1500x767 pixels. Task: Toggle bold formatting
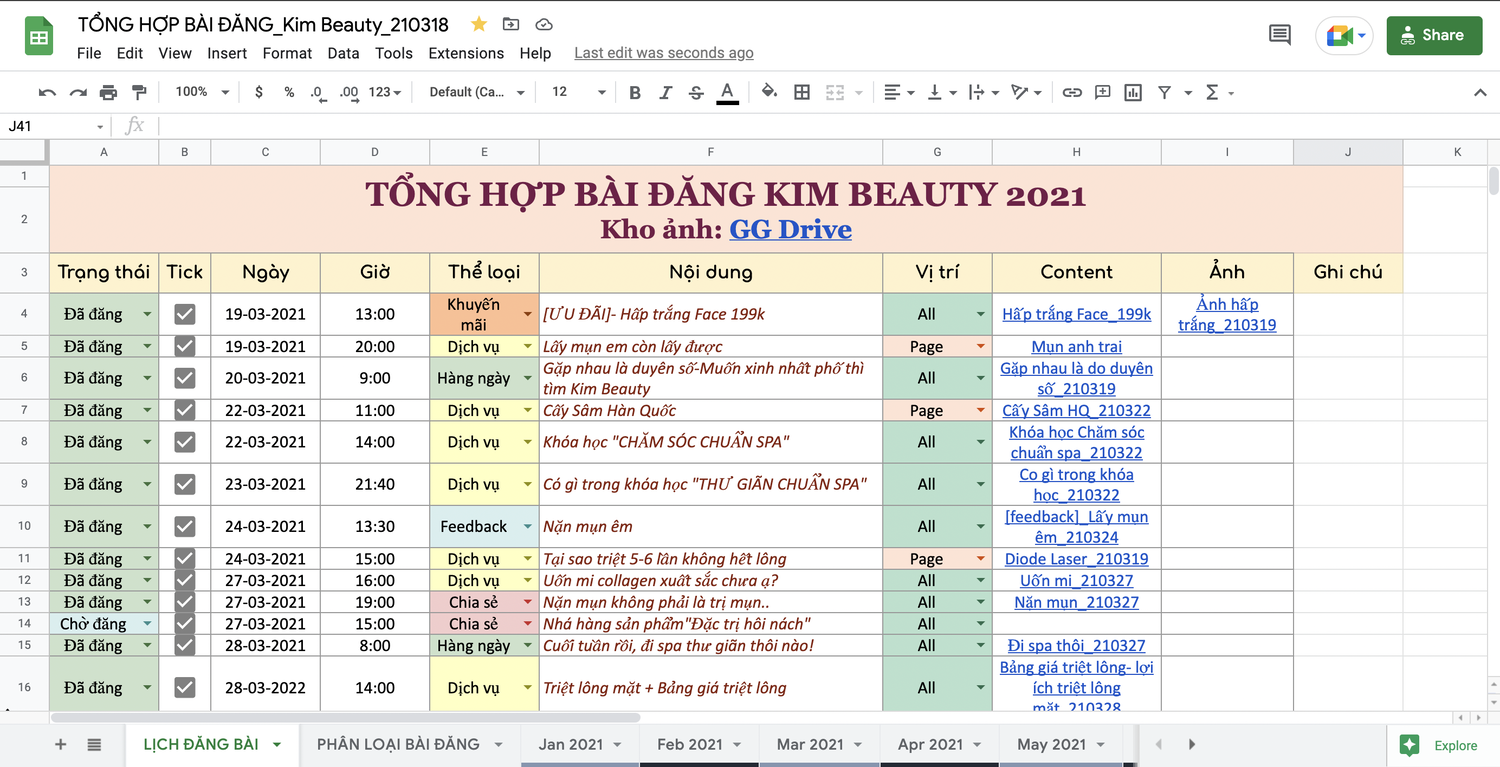click(635, 92)
